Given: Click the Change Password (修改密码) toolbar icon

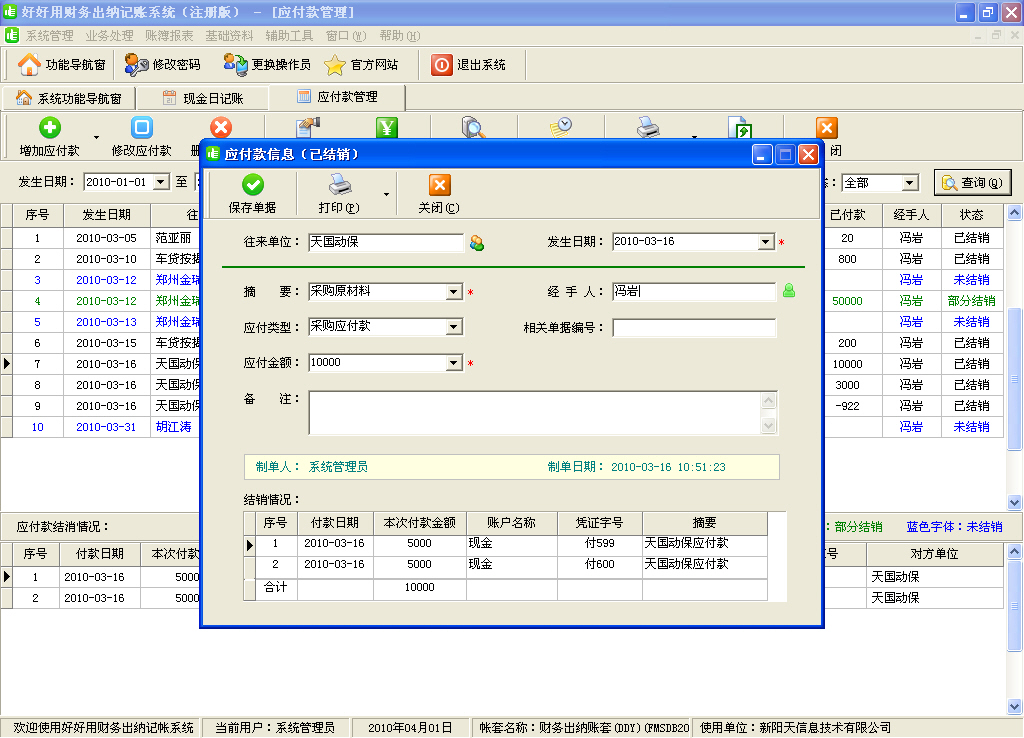Looking at the screenshot, I should tap(137, 65).
